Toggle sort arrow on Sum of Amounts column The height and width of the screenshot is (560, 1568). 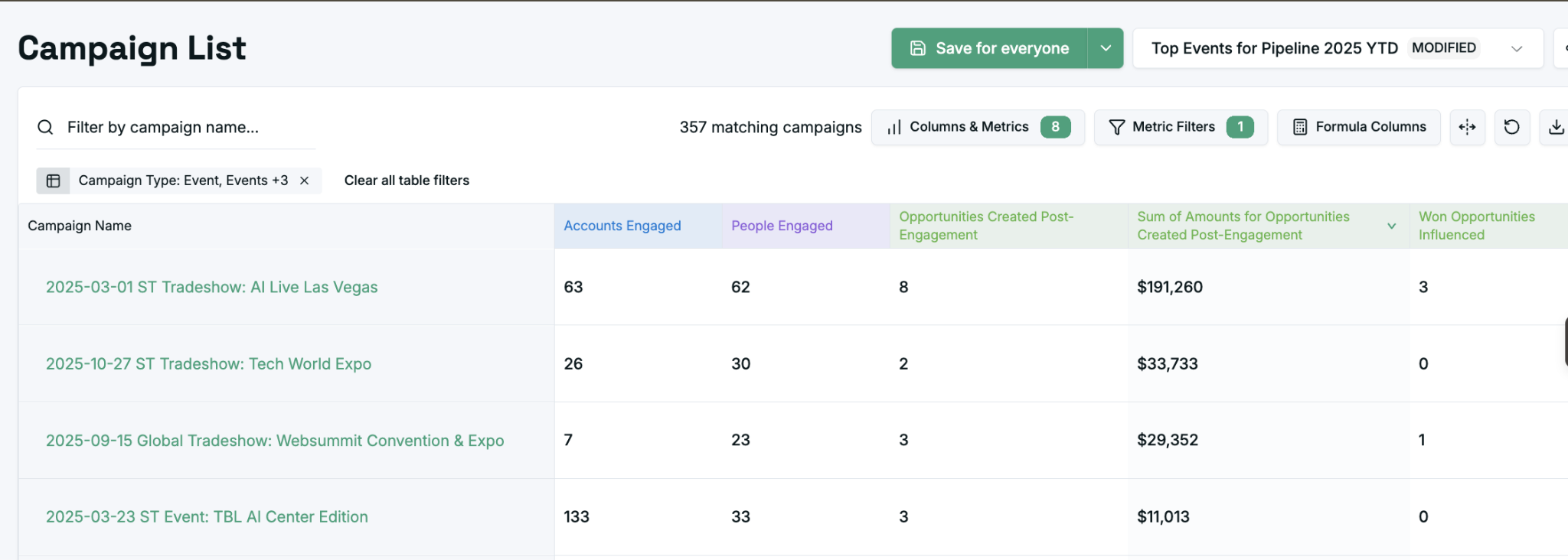point(1391,226)
